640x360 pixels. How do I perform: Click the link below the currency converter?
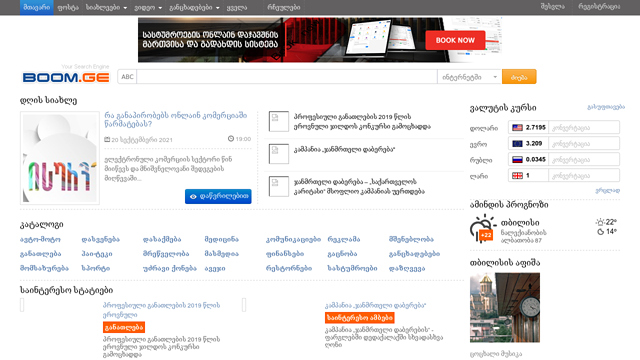[607, 190]
